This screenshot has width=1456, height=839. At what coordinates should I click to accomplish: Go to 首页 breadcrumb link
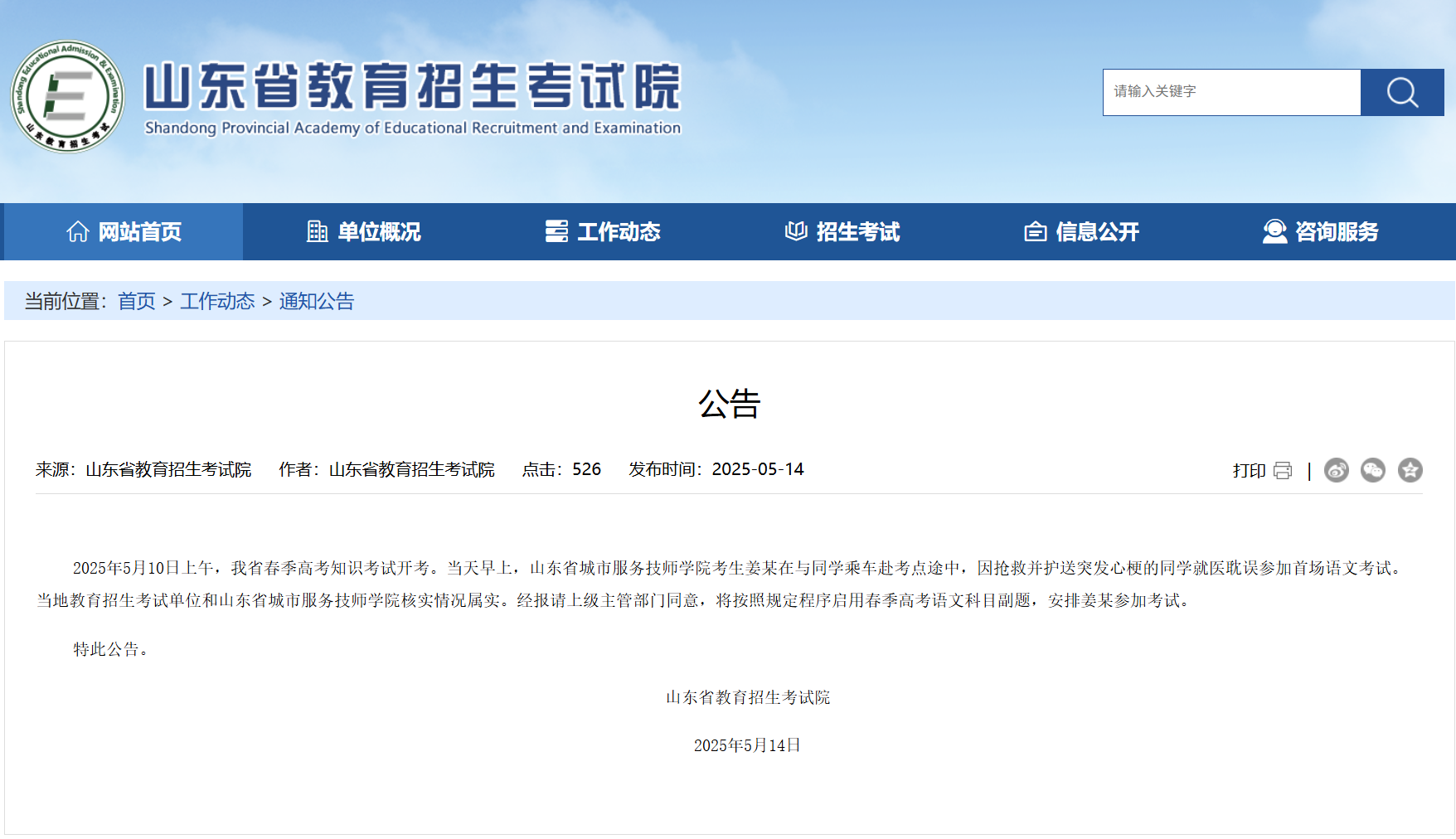[137, 301]
